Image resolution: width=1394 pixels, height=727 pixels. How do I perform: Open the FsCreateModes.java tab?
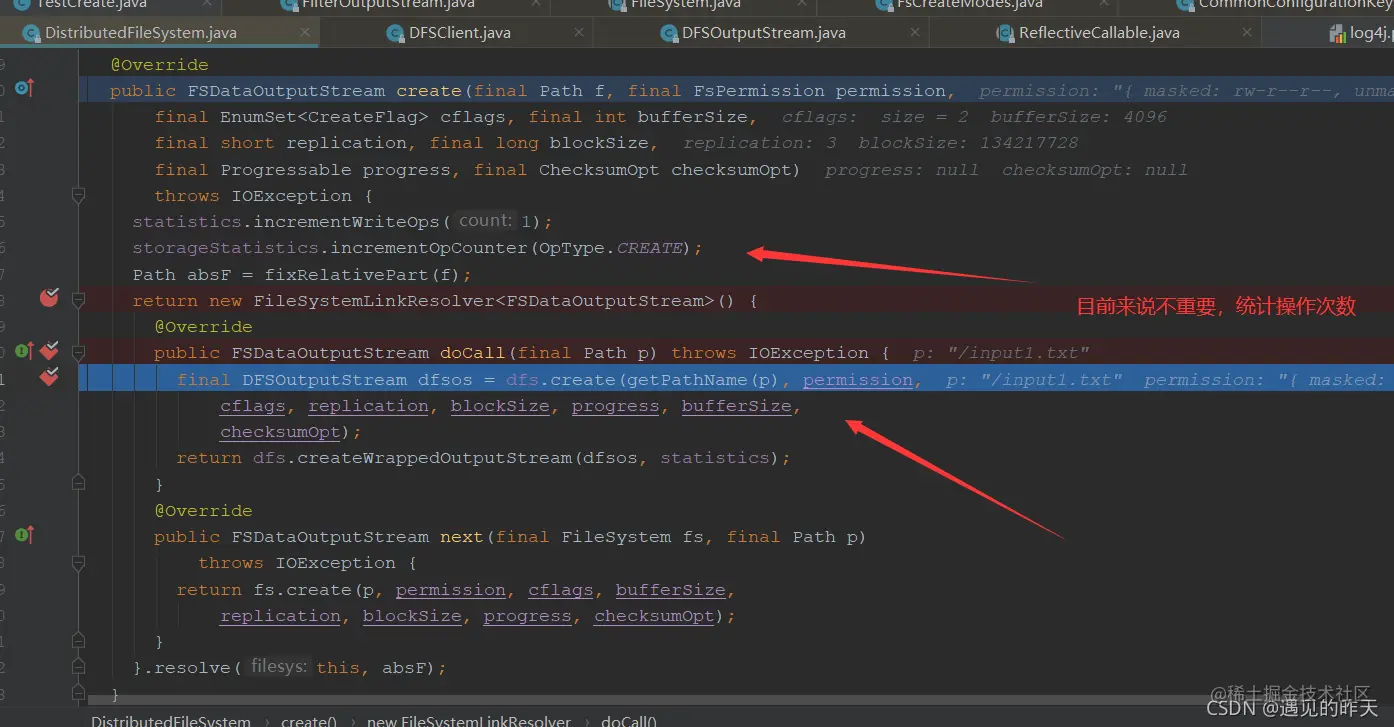point(968,5)
